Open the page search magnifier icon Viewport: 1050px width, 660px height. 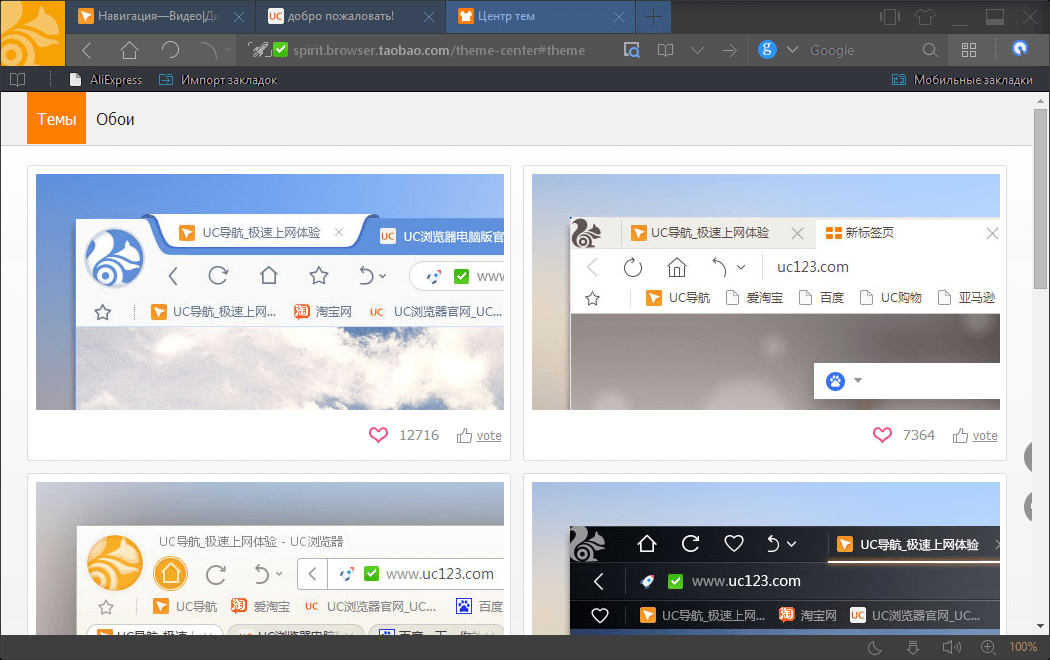tap(631, 50)
